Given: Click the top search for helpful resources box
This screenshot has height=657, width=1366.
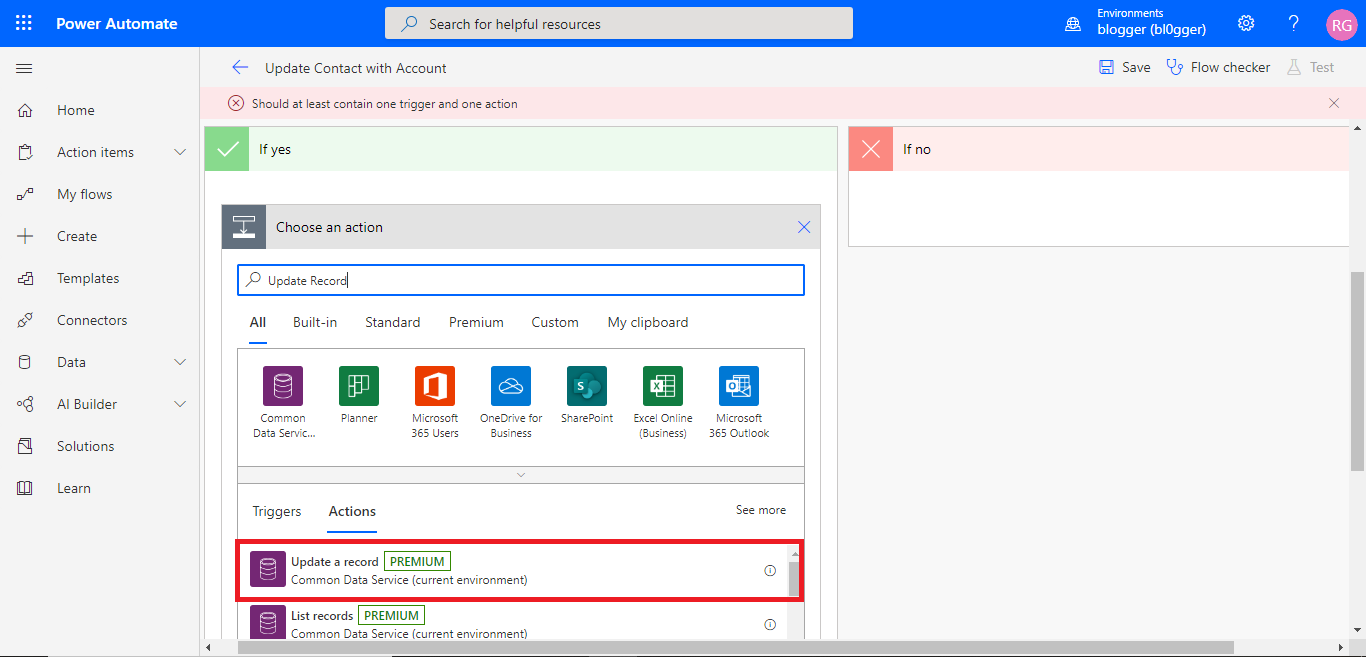Looking at the screenshot, I should (619, 23).
